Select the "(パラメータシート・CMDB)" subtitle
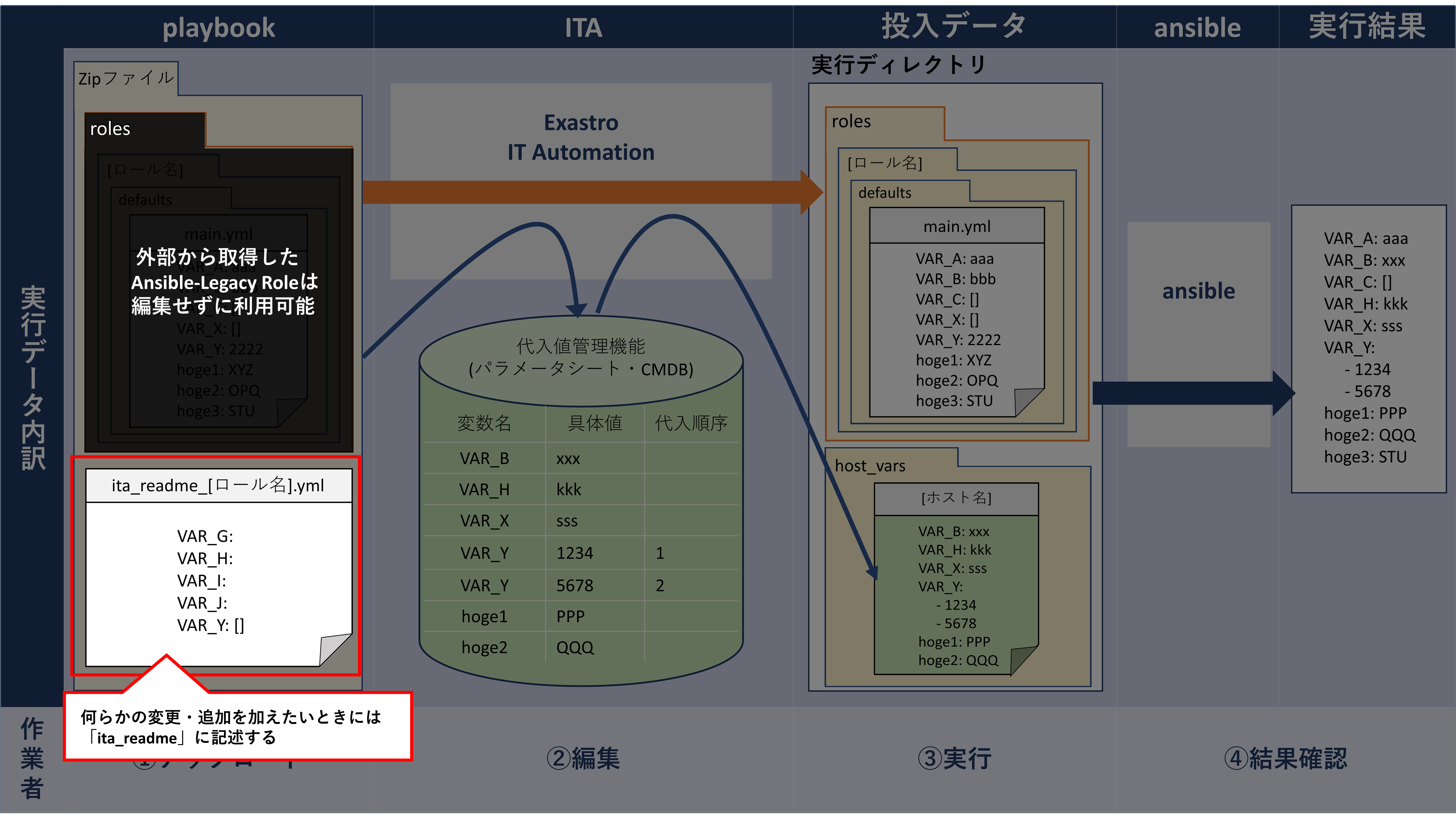This screenshot has height=819, width=1456. (x=580, y=369)
